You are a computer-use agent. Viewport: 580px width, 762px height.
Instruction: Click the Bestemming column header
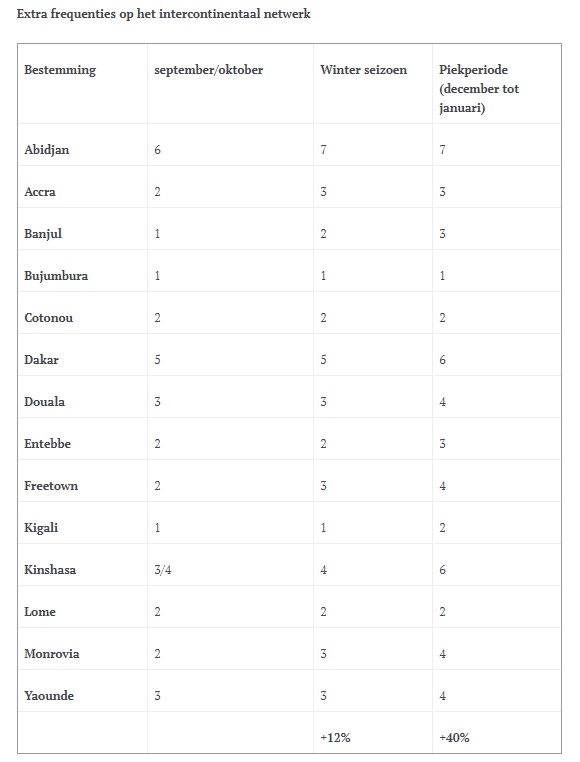60,70
